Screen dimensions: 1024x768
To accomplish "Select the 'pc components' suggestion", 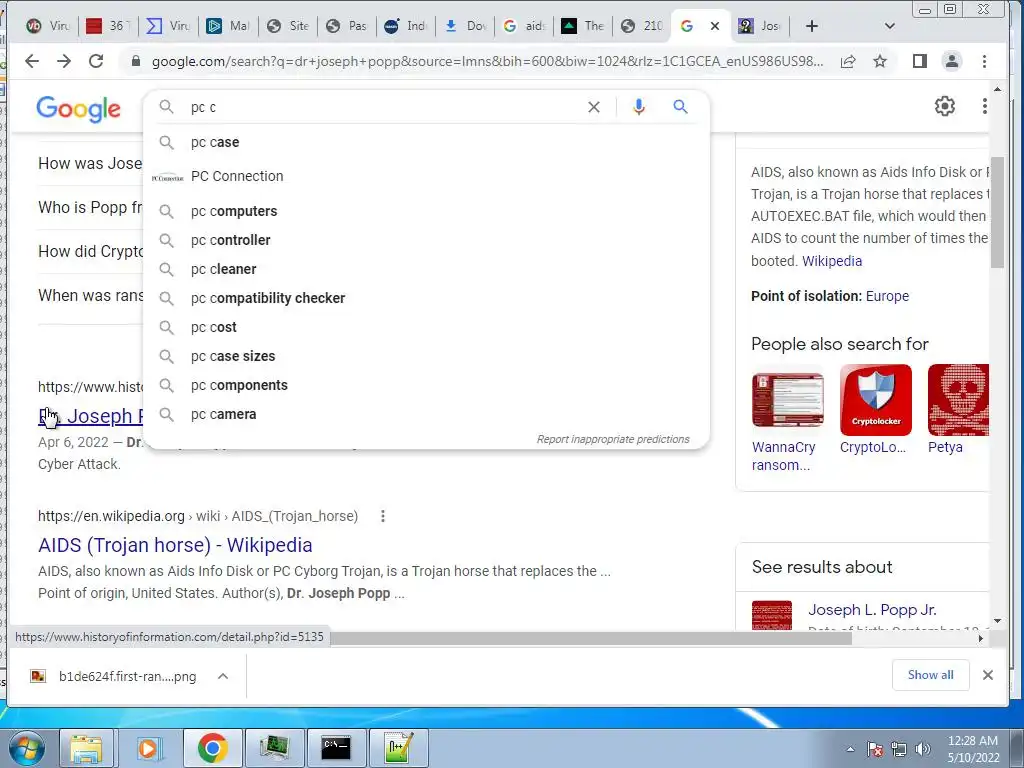I will pyautogui.click(x=426, y=385).
